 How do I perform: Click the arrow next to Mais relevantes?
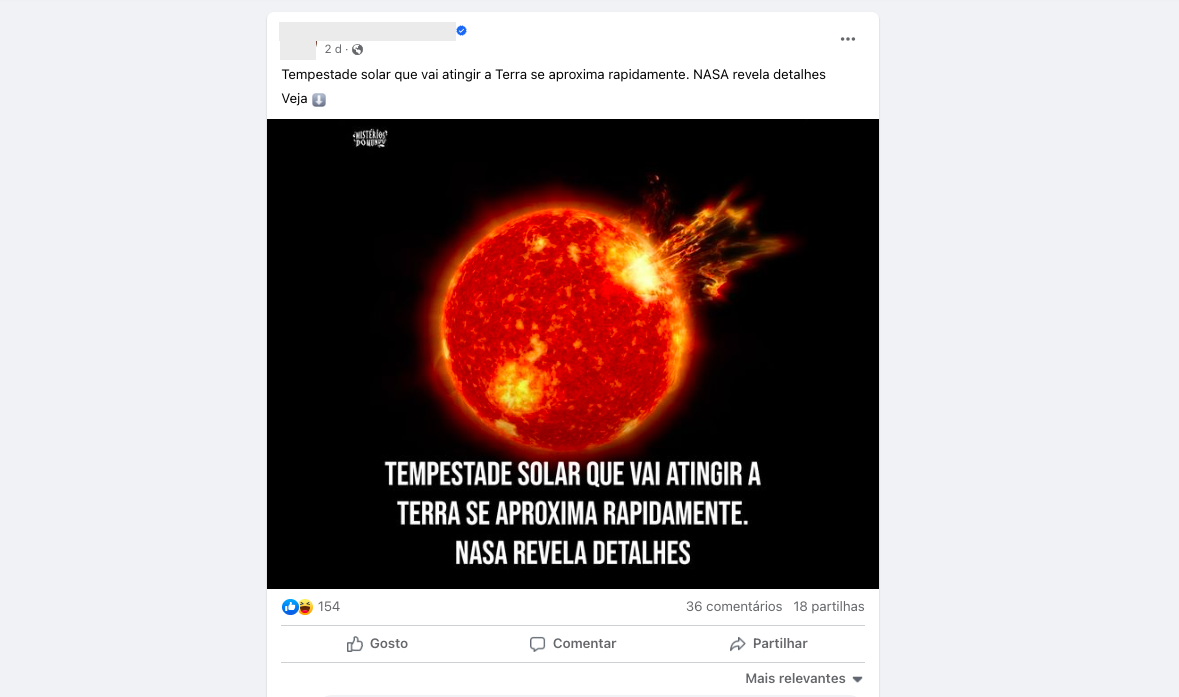click(857, 679)
